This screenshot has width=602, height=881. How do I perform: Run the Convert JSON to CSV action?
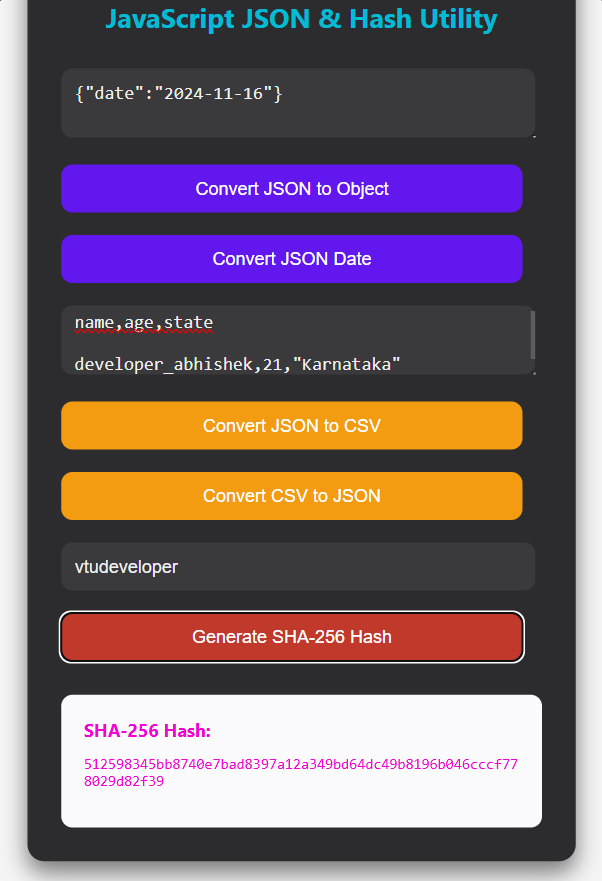point(292,425)
